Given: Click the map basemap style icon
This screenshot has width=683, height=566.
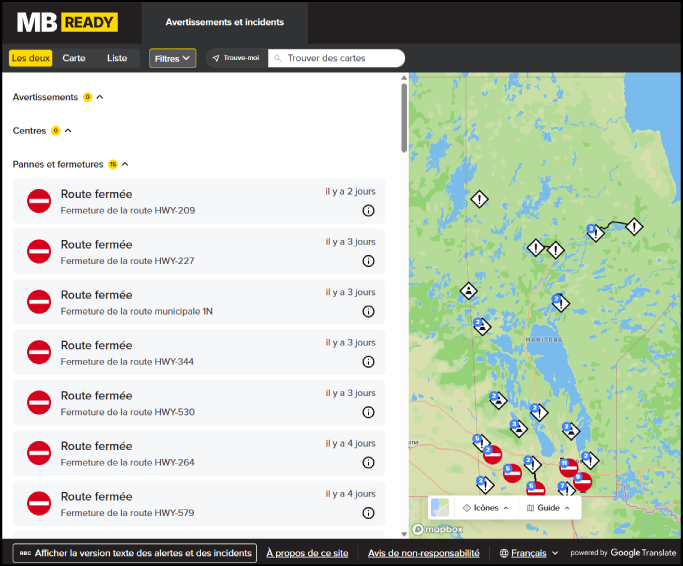Looking at the screenshot, I should click(440, 508).
